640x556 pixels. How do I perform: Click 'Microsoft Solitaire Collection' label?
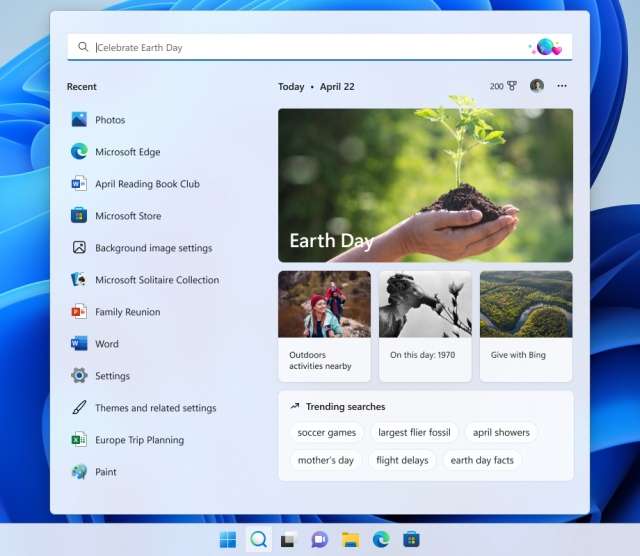pyautogui.click(x=157, y=280)
